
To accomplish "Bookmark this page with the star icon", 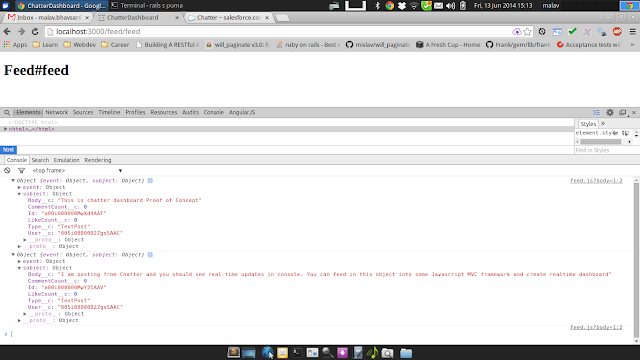I will (x=527, y=31).
